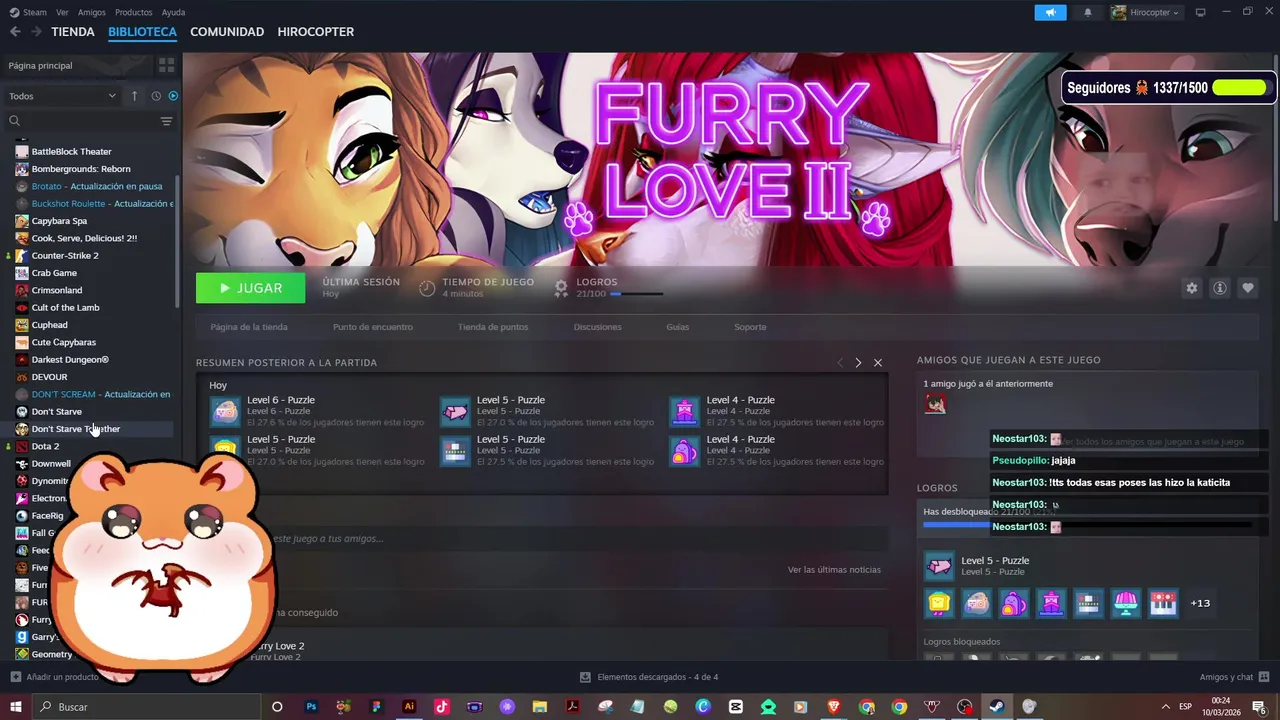Open the TIENDA tab
Image resolution: width=1280 pixels, height=720 pixels.
tap(73, 32)
